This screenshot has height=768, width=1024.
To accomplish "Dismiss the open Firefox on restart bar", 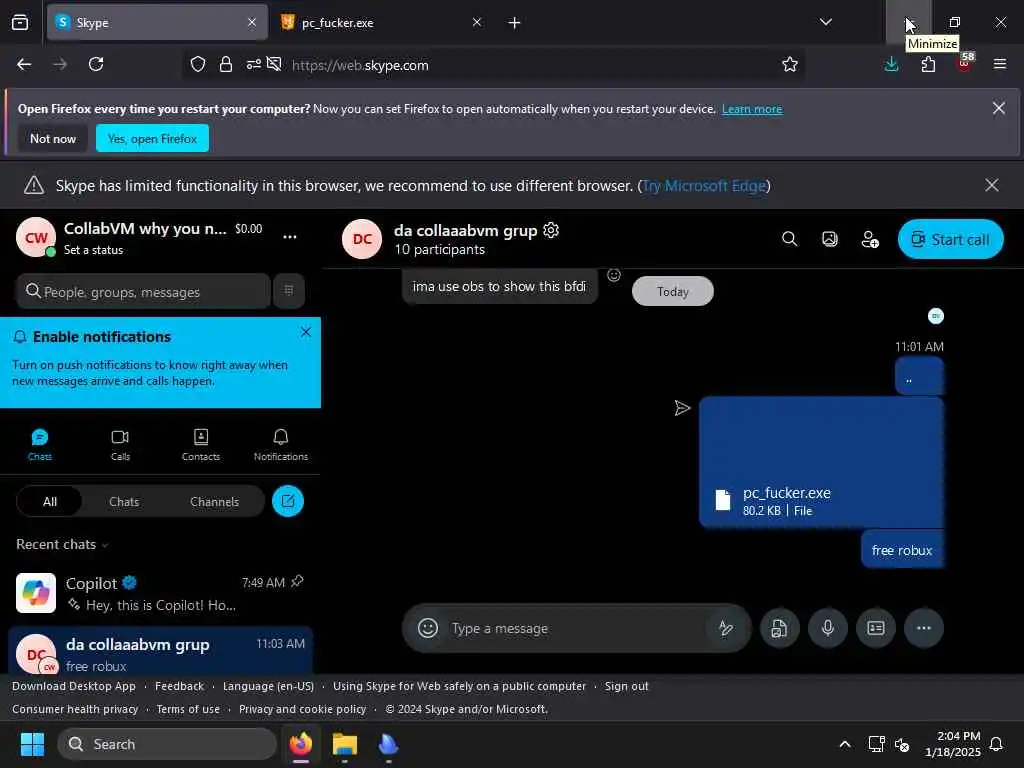I will click(999, 108).
